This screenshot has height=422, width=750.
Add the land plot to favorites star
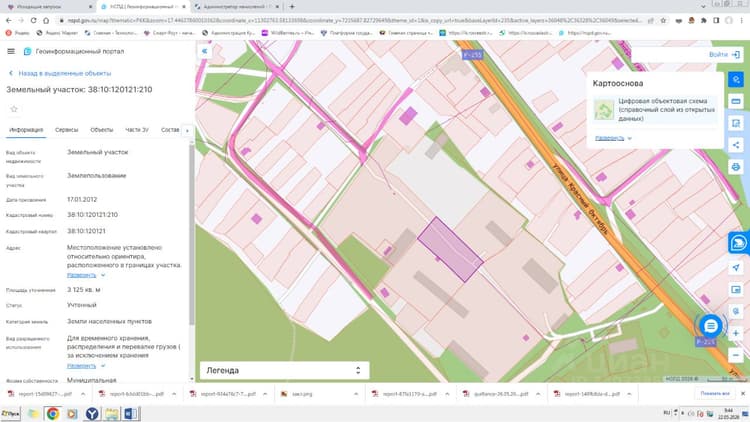[x=14, y=109]
